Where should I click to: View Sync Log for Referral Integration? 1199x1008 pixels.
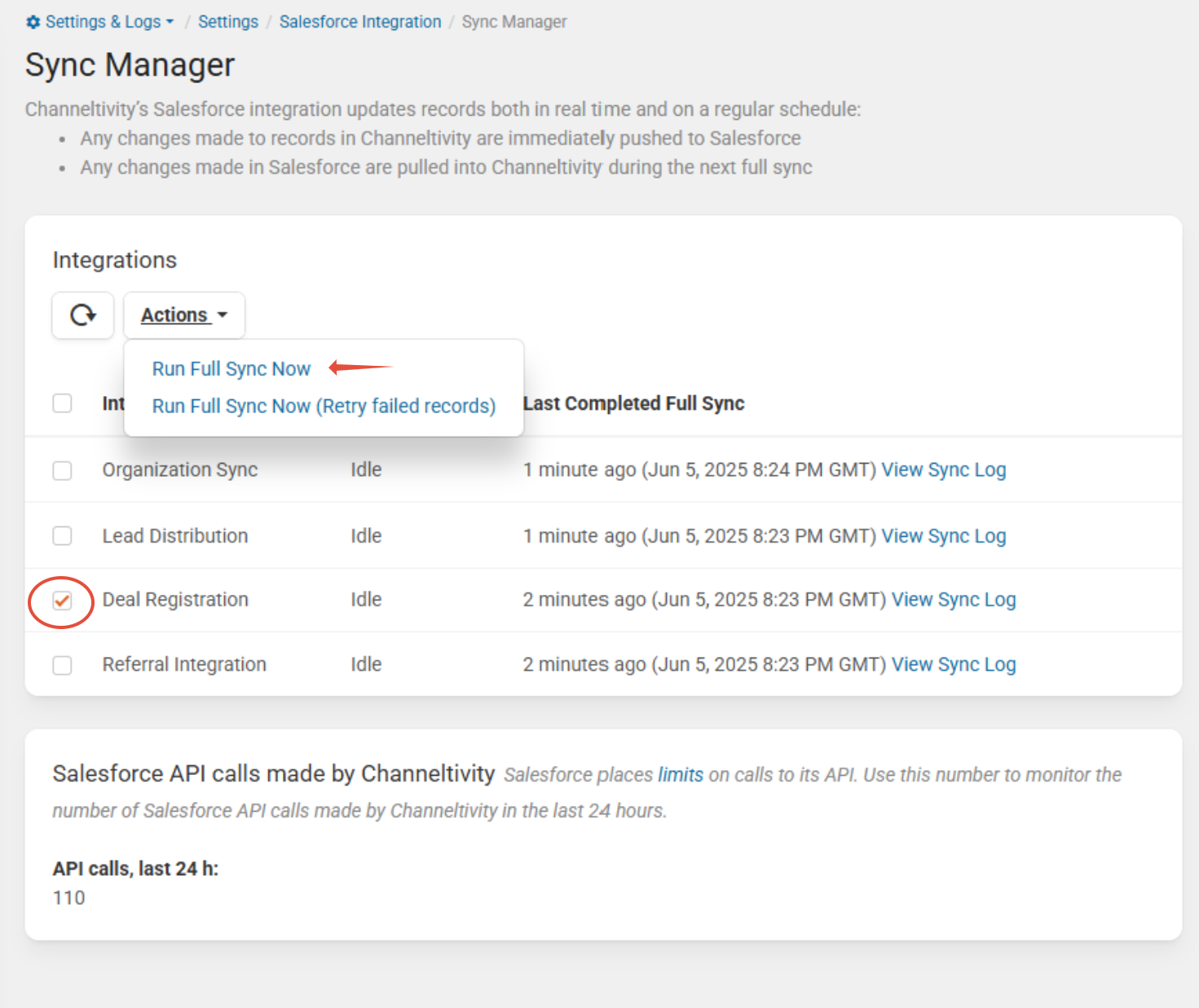point(954,665)
